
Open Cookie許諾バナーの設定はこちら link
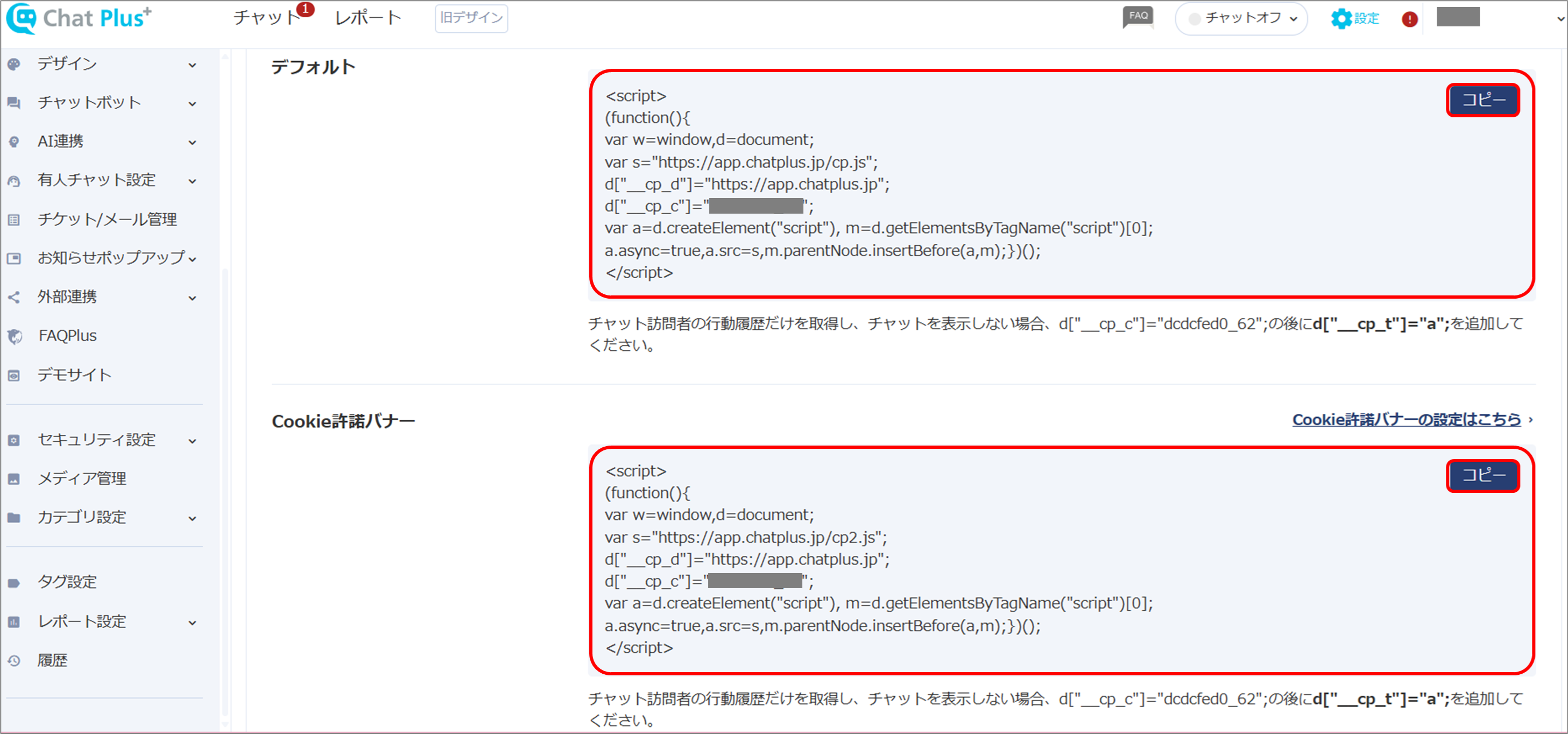(1407, 419)
